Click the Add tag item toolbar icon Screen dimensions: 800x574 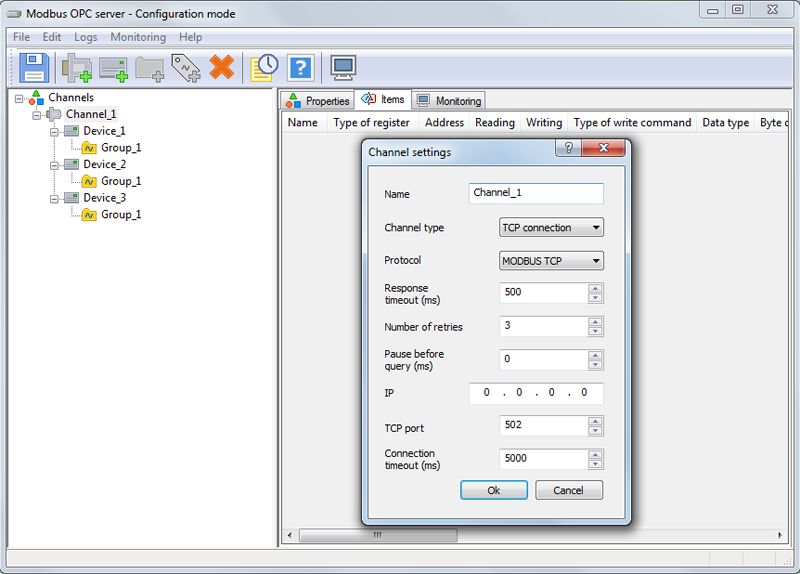(186, 68)
